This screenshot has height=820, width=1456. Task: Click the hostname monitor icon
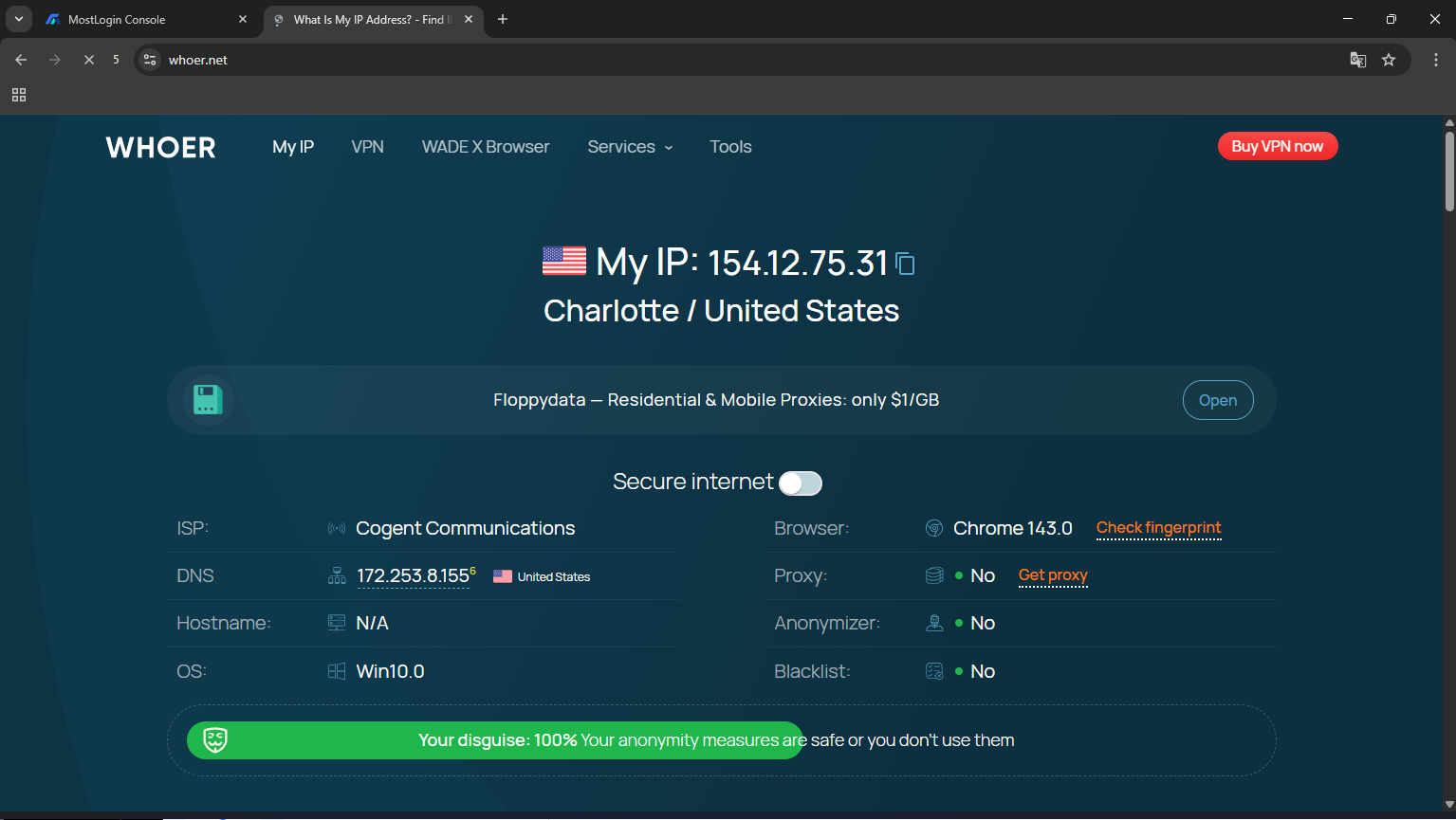(336, 622)
